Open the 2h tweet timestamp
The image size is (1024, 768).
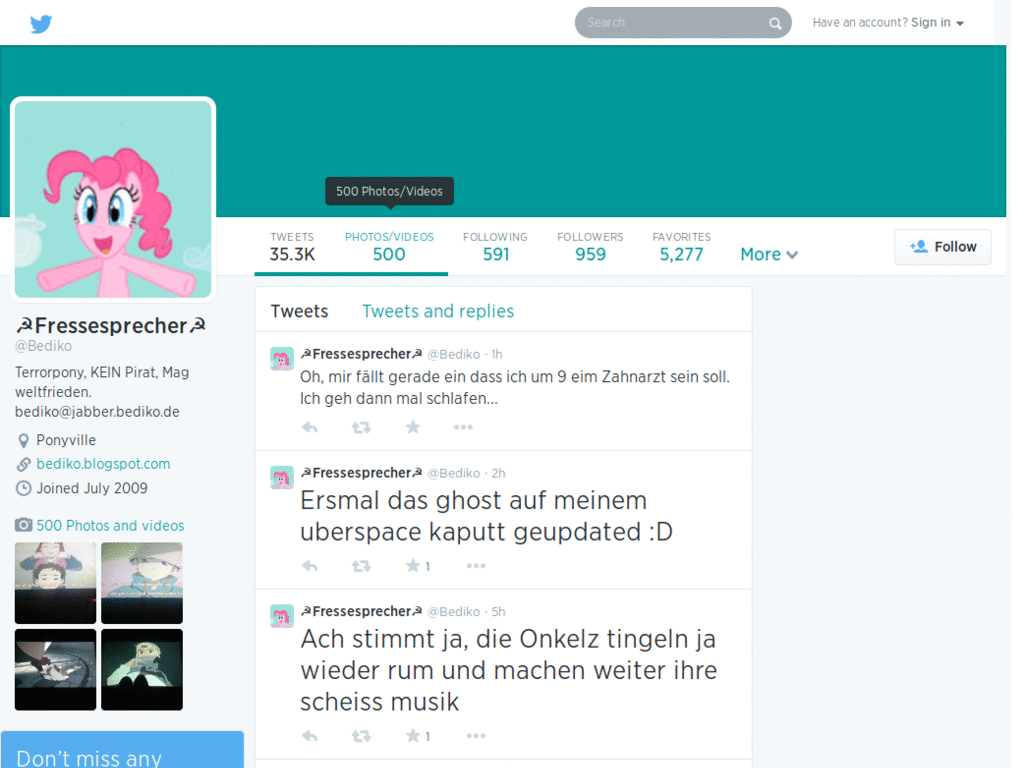pos(498,473)
